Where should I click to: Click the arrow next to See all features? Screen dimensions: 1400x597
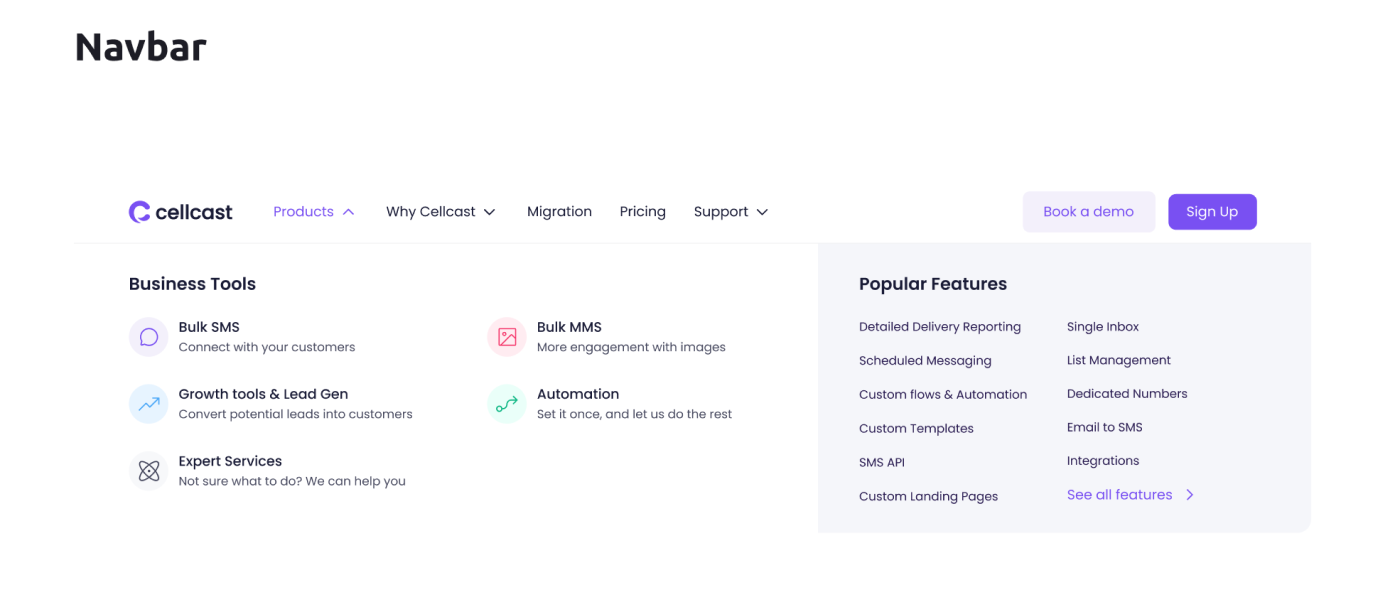pos(1190,495)
